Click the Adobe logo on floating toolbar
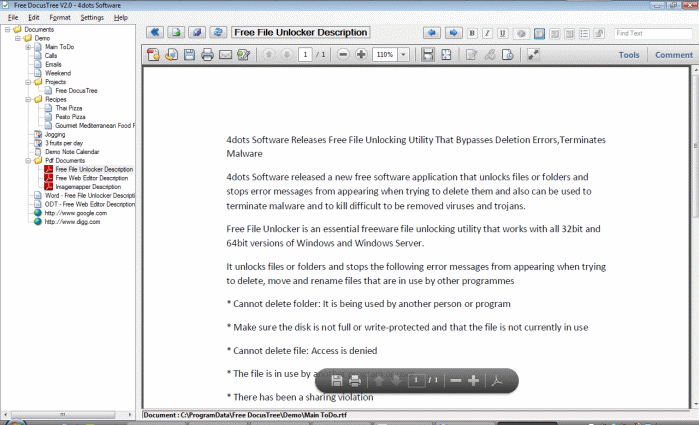This screenshot has height=425, width=699. click(x=502, y=381)
